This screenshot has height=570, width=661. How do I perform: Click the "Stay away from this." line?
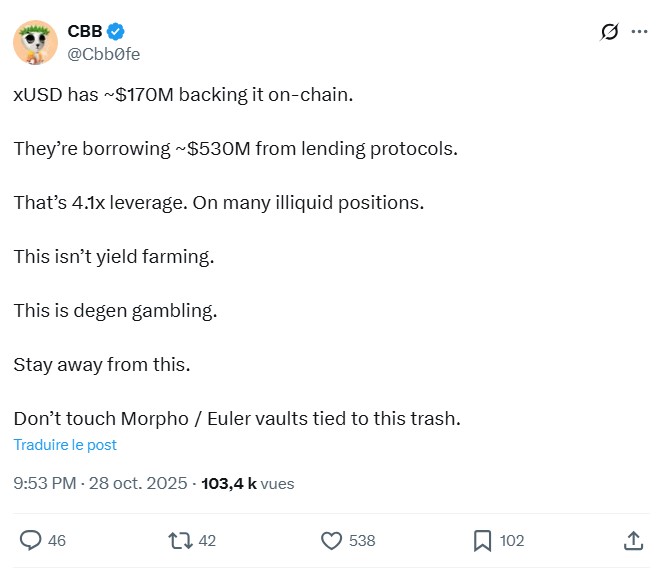[x=101, y=365]
